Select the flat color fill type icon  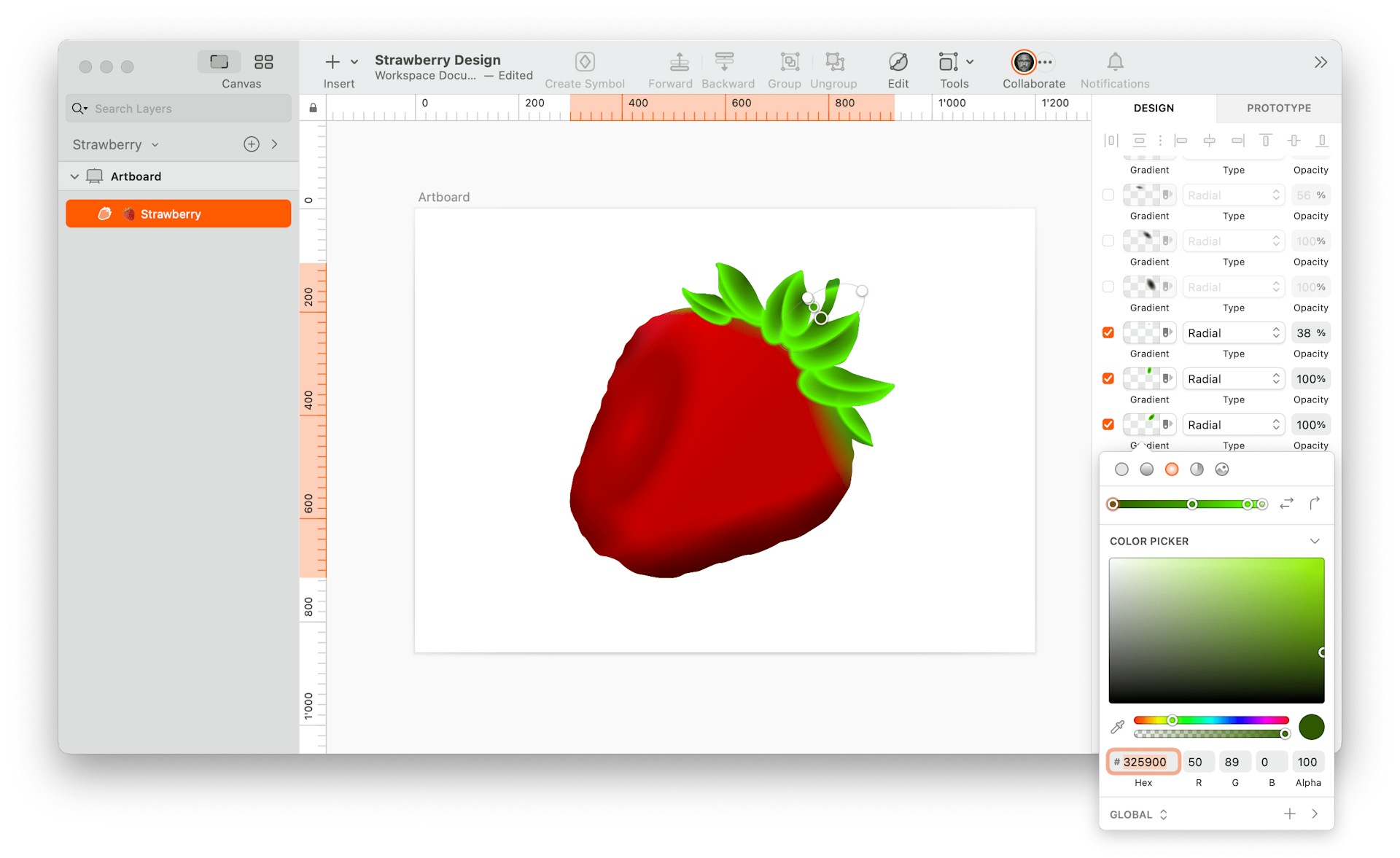1122,469
